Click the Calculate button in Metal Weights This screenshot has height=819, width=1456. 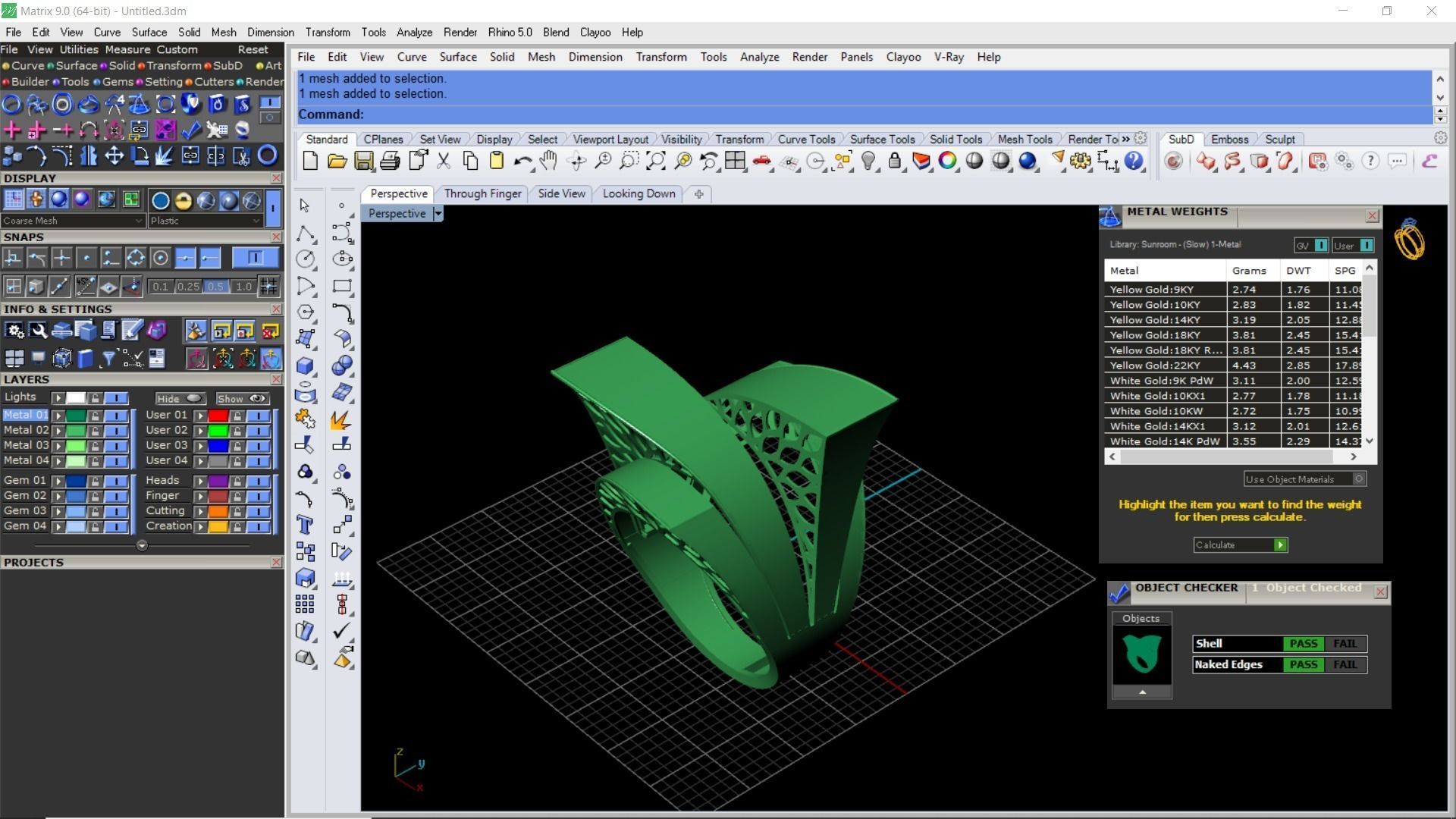pyautogui.click(x=1241, y=545)
